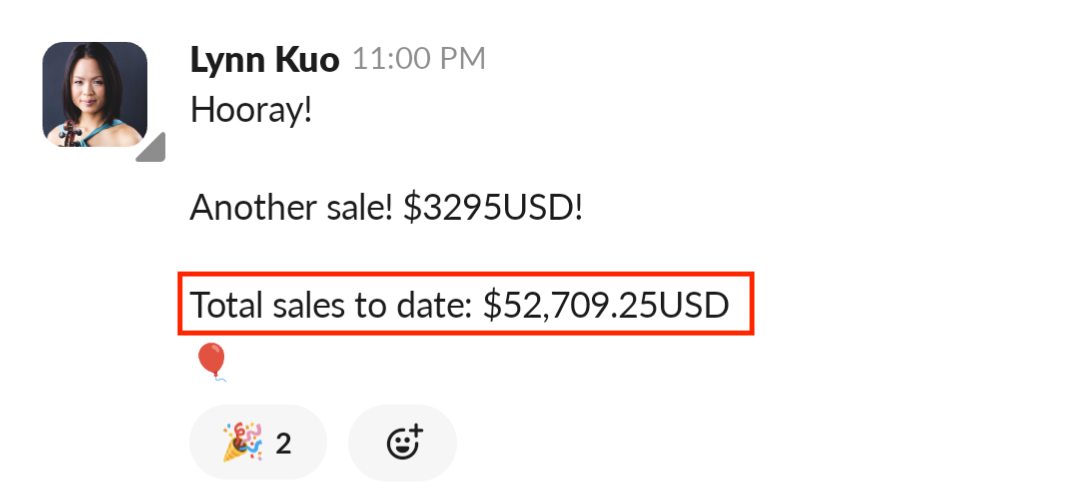This screenshot has height=504, width=1080.
Task: Click the add reaction smiley icon
Action: (x=402, y=442)
